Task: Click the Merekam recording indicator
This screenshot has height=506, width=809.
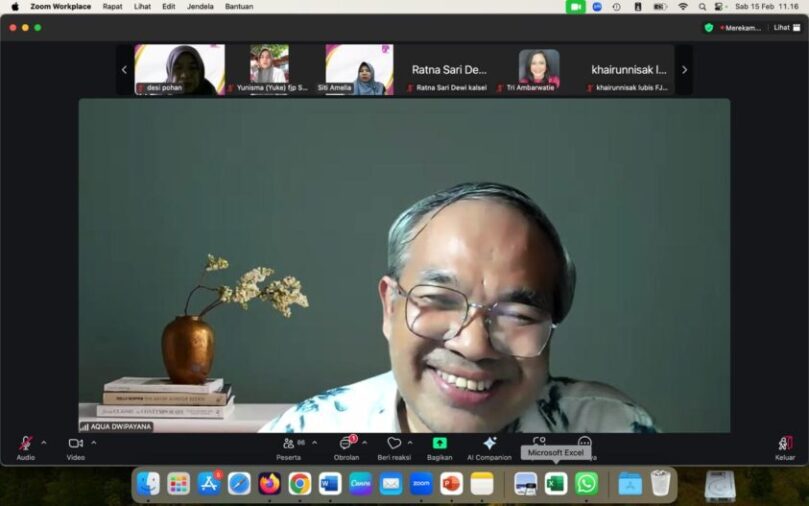Action: coord(741,28)
